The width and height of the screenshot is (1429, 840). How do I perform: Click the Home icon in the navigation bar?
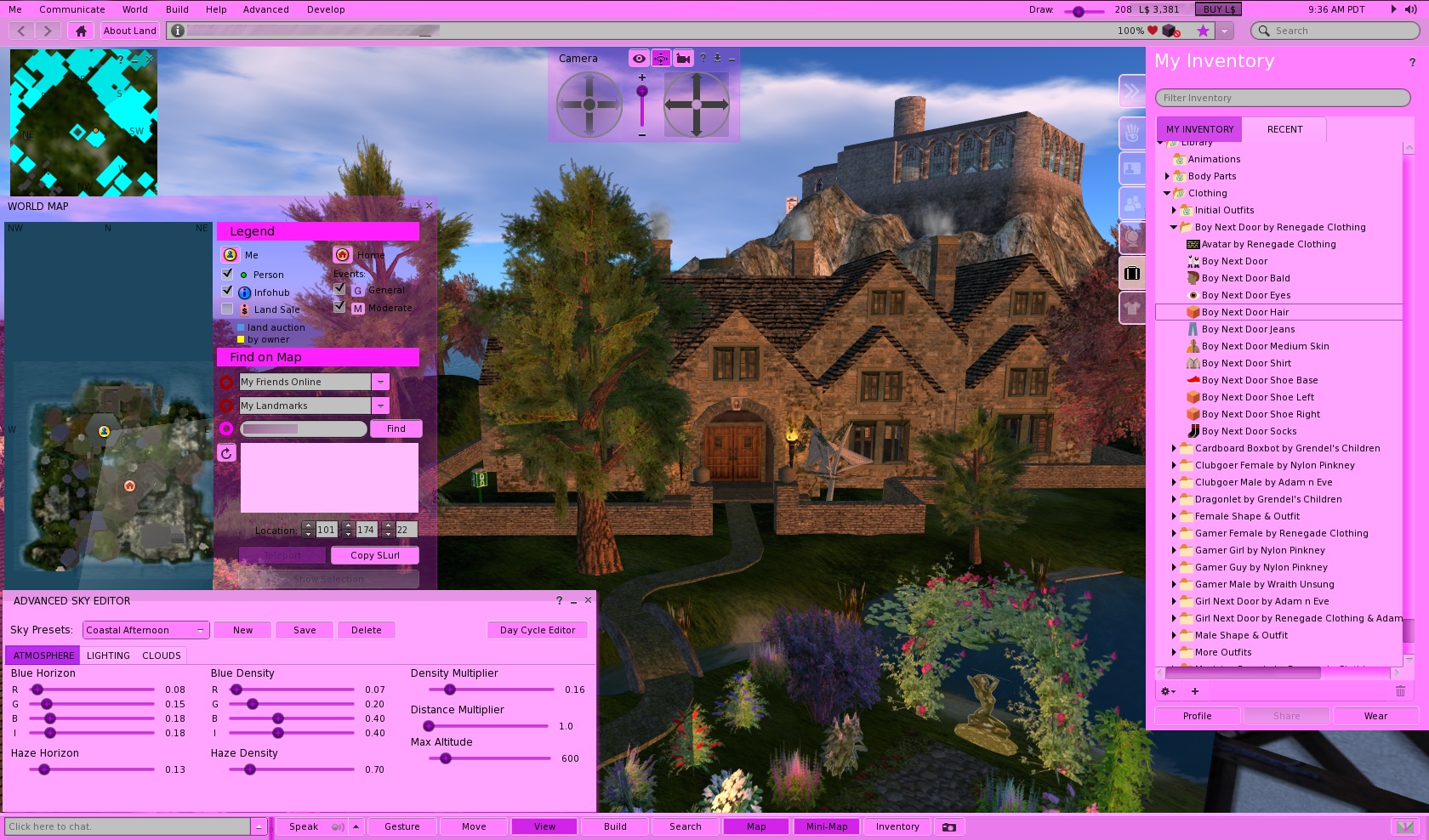click(81, 31)
